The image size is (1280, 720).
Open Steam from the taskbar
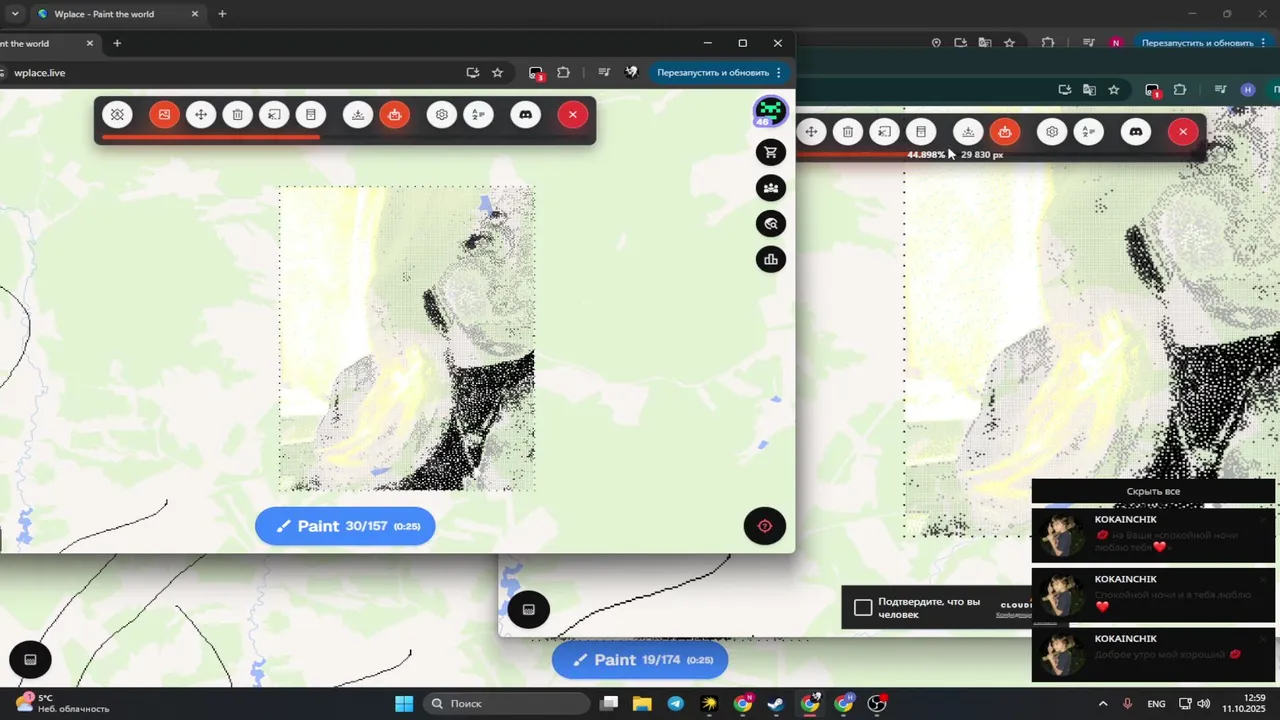(776, 704)
